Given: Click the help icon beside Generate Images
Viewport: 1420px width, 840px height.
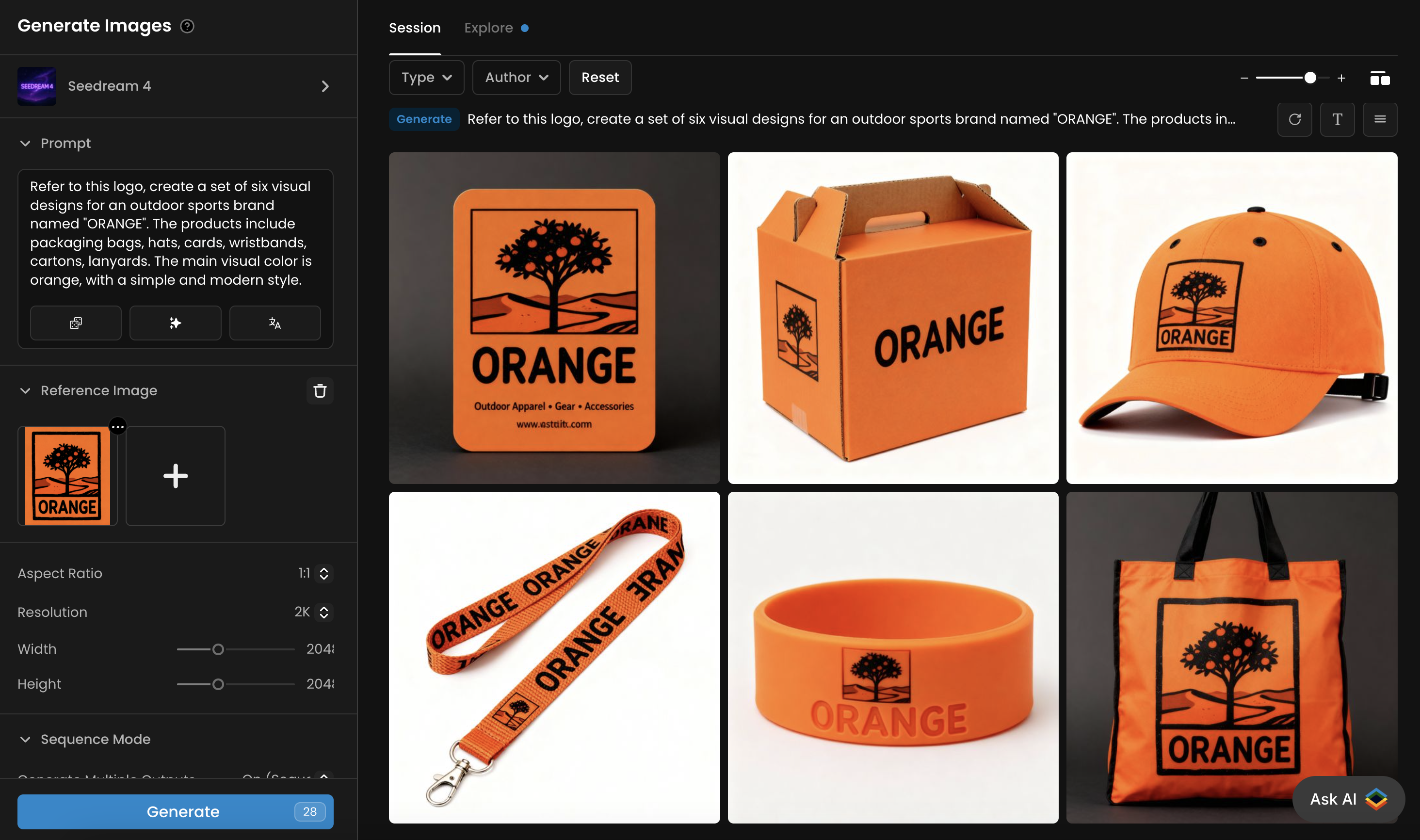Looking at the screenshot, I should pyautogui.click(x=187, y=26).
